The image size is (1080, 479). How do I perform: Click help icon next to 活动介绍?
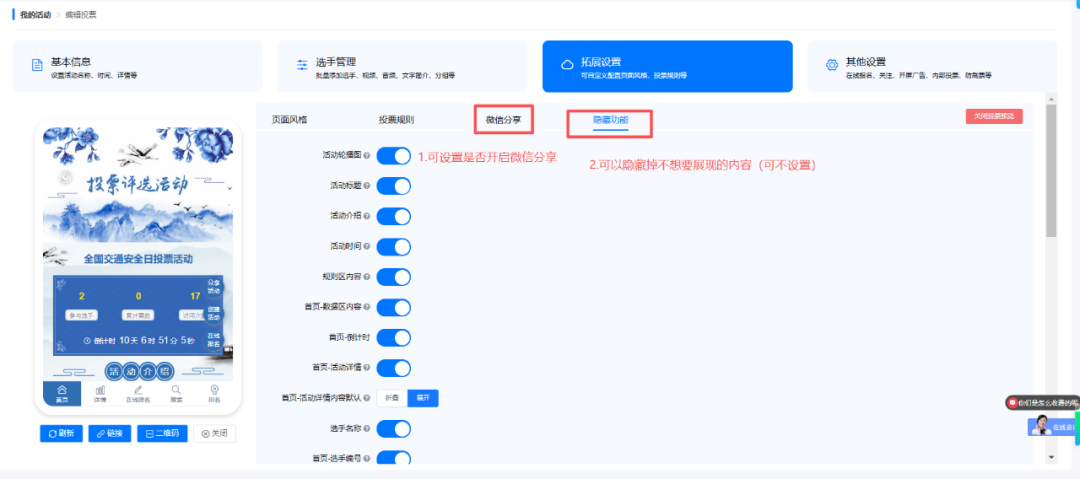[x=367, y=216]
